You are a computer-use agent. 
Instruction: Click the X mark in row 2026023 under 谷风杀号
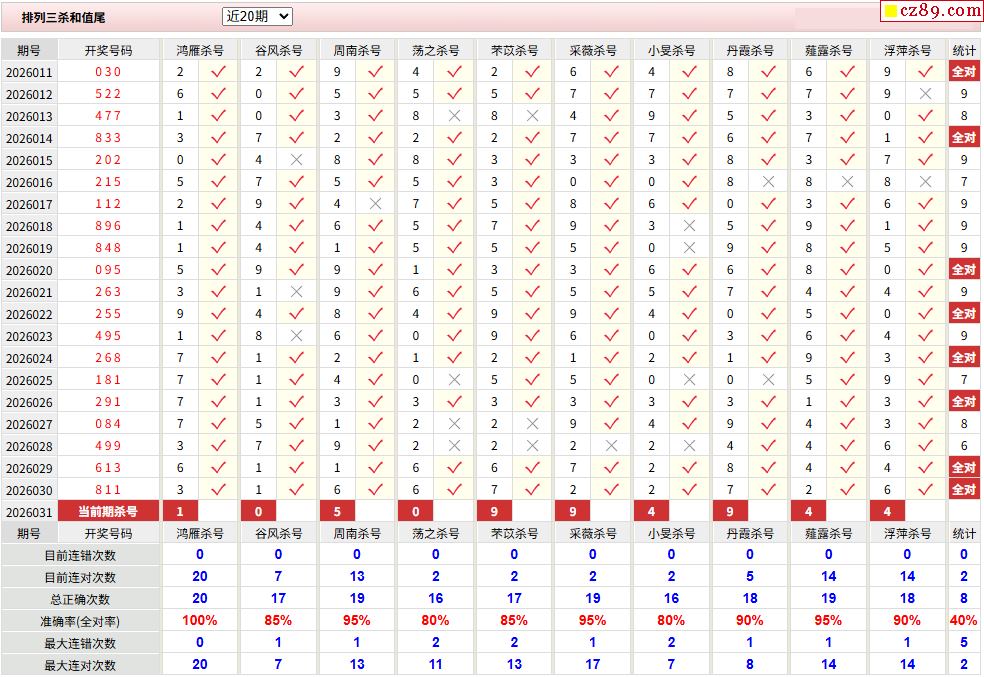(x=296, y=336)
